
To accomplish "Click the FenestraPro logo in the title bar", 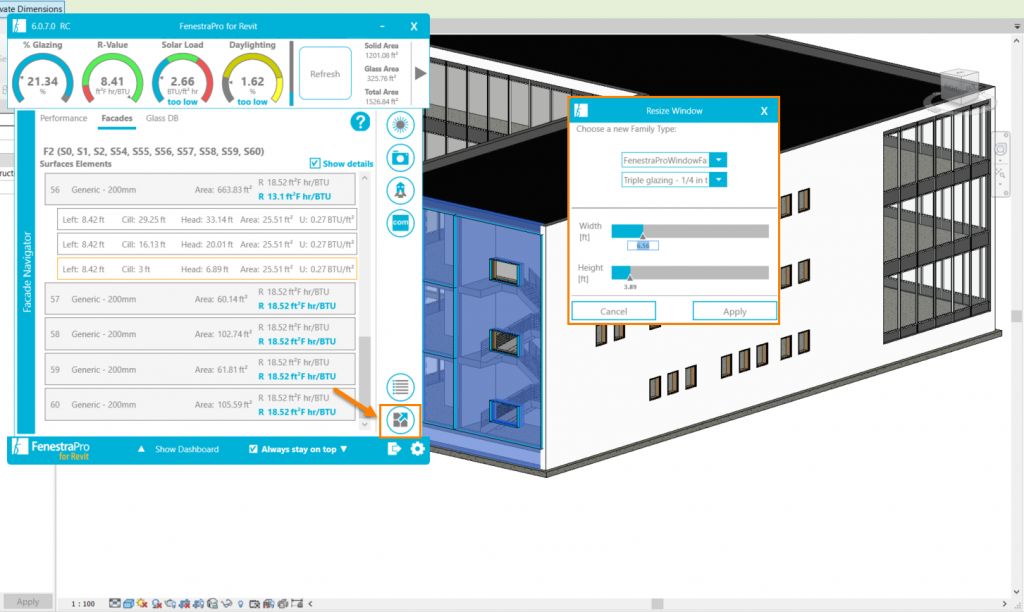I will click(x=19, y=26).
